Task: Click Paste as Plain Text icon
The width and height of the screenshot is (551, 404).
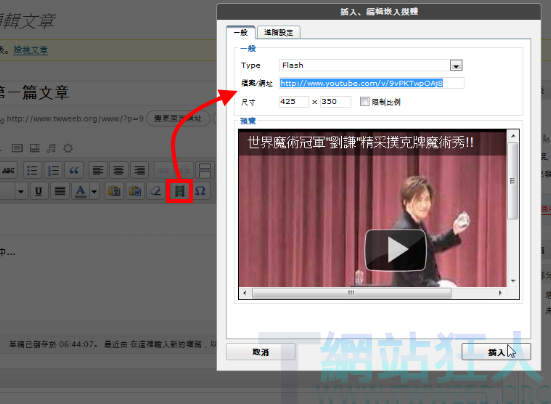Action: click(114, 191)
